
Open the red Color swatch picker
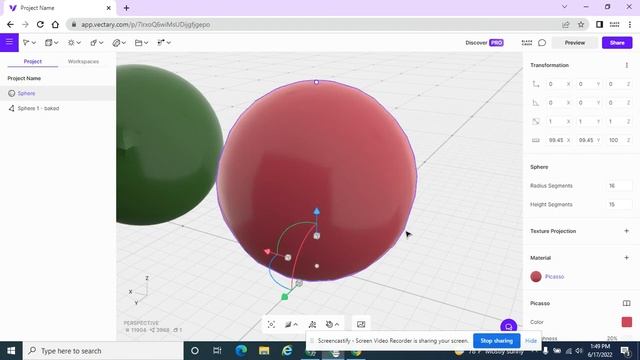coord(627,322)
